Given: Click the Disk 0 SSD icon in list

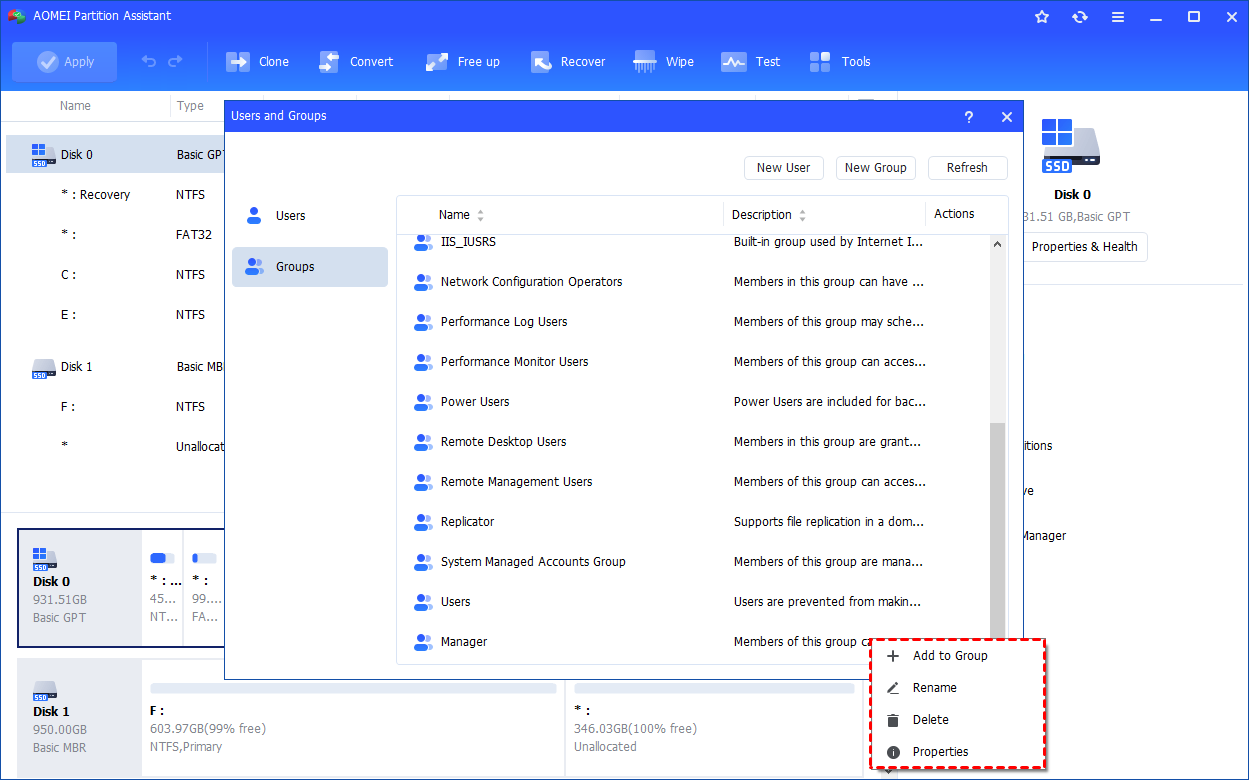Looking at the screenshot, I should tap(44, 154).
